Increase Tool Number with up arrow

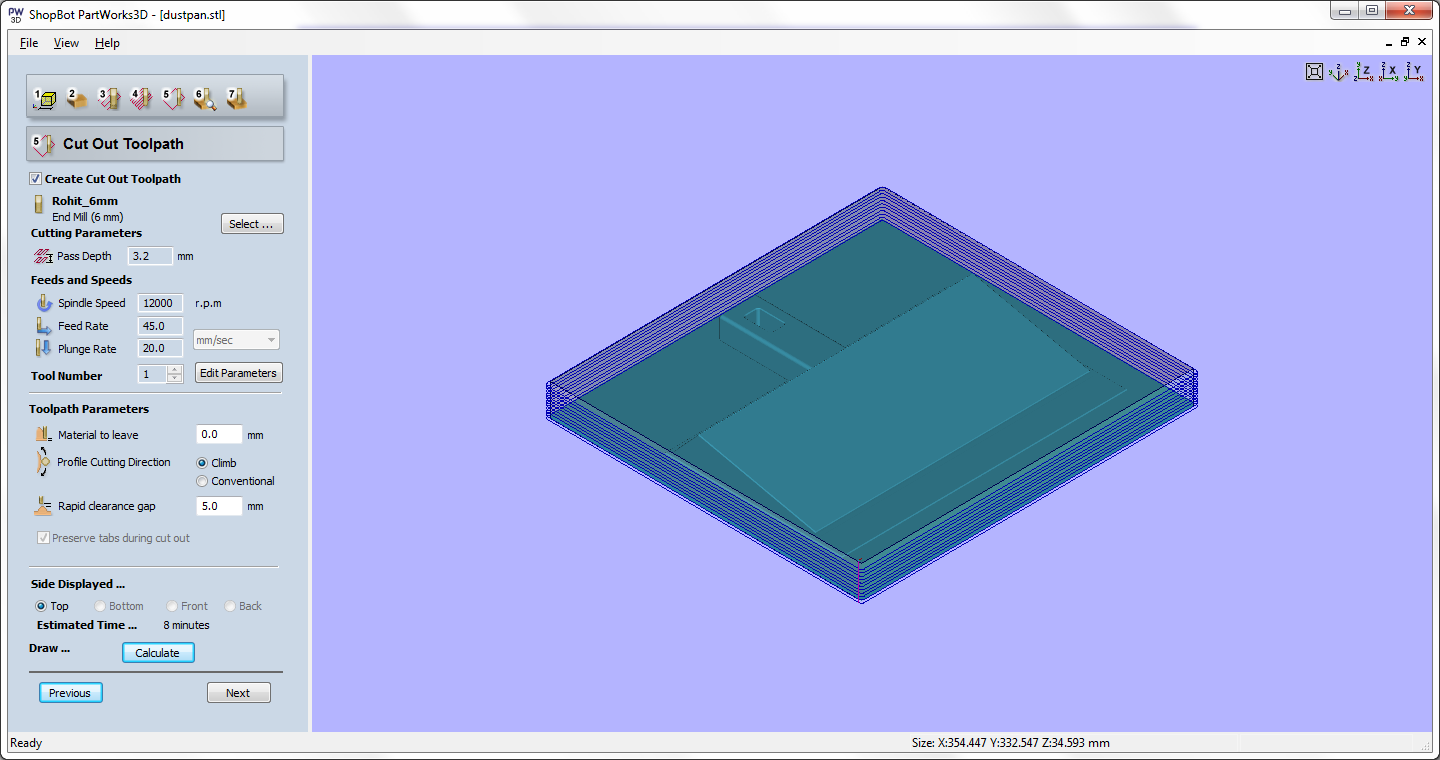pos(175,370)
